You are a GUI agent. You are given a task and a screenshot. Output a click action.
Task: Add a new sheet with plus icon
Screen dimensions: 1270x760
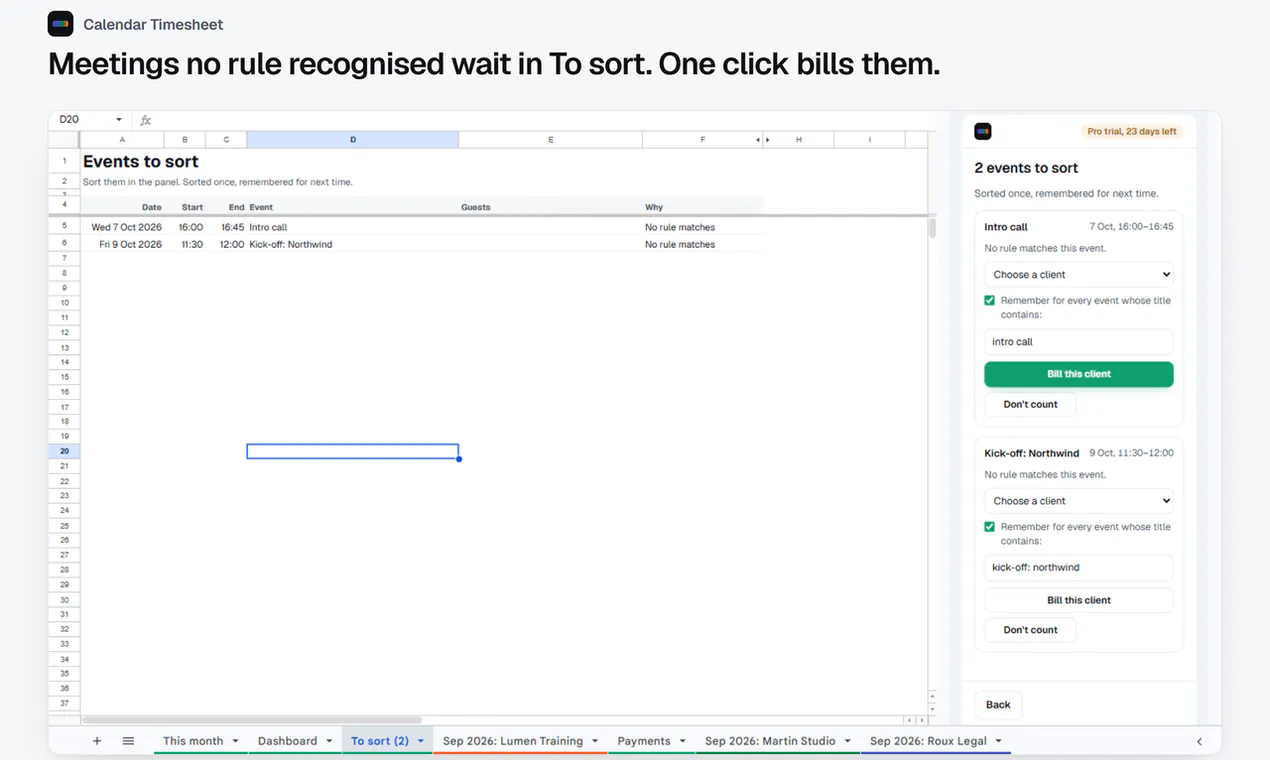(97, 741)
